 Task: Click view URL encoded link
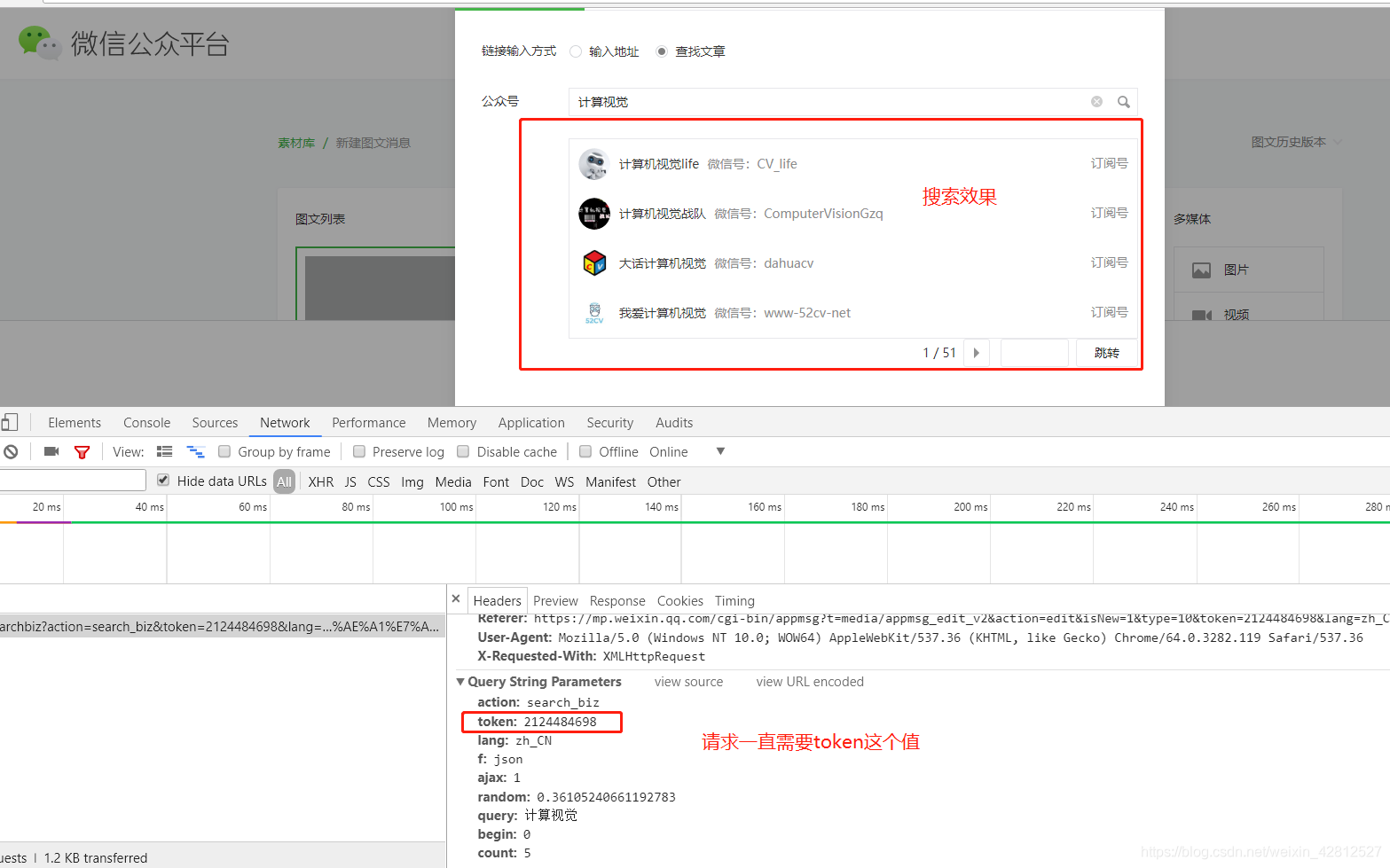810,682
